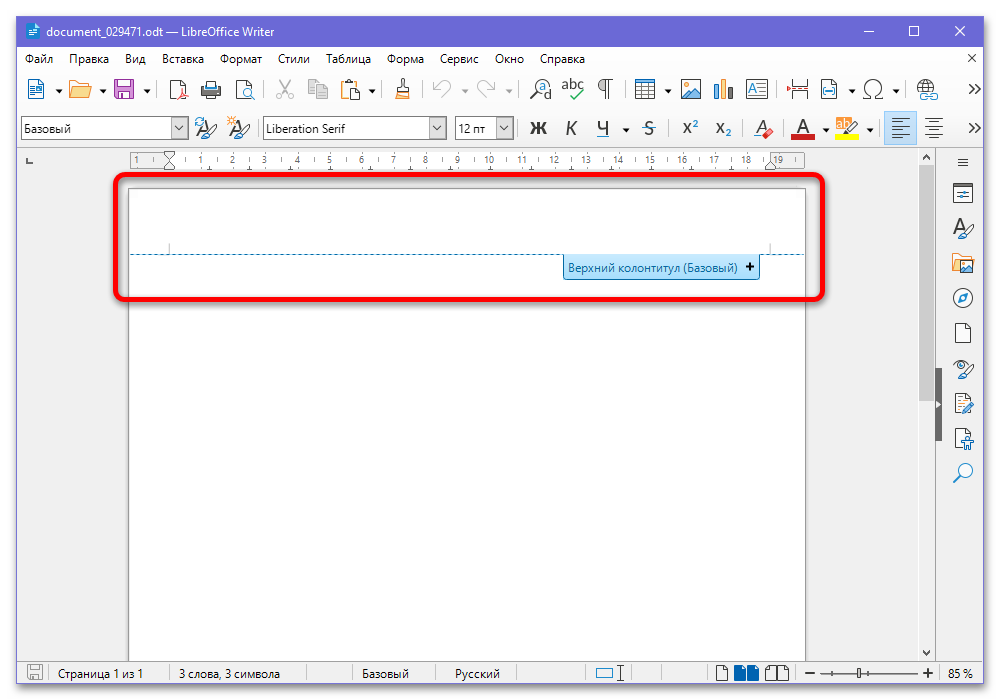Insert a page break
Screen dimensions: 1000x700
pyautogui.click(x=797, y=90)
